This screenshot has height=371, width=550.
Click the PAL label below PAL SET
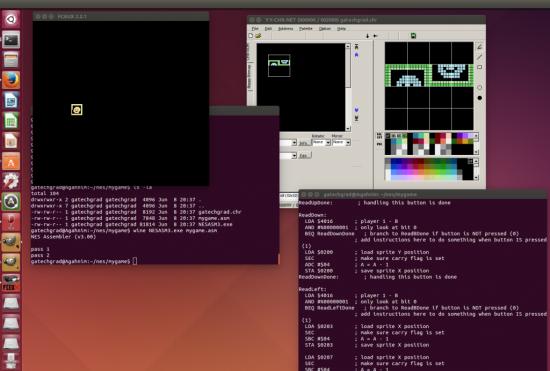coord(379,144)
